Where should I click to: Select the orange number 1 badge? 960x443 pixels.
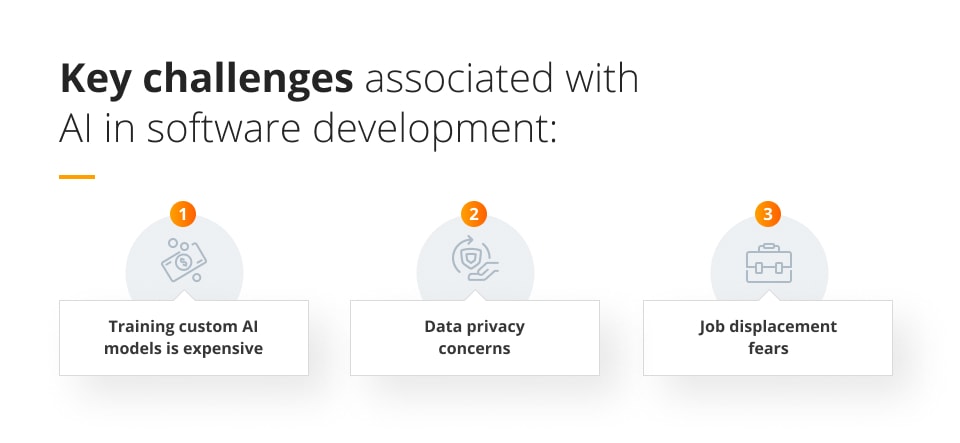182,213
